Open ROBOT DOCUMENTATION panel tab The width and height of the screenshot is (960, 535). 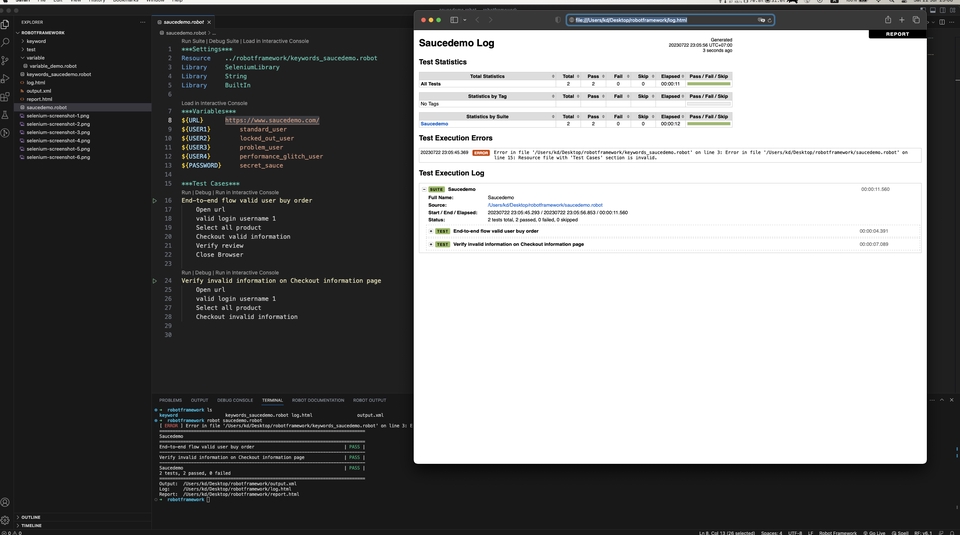tap(318, 400)
